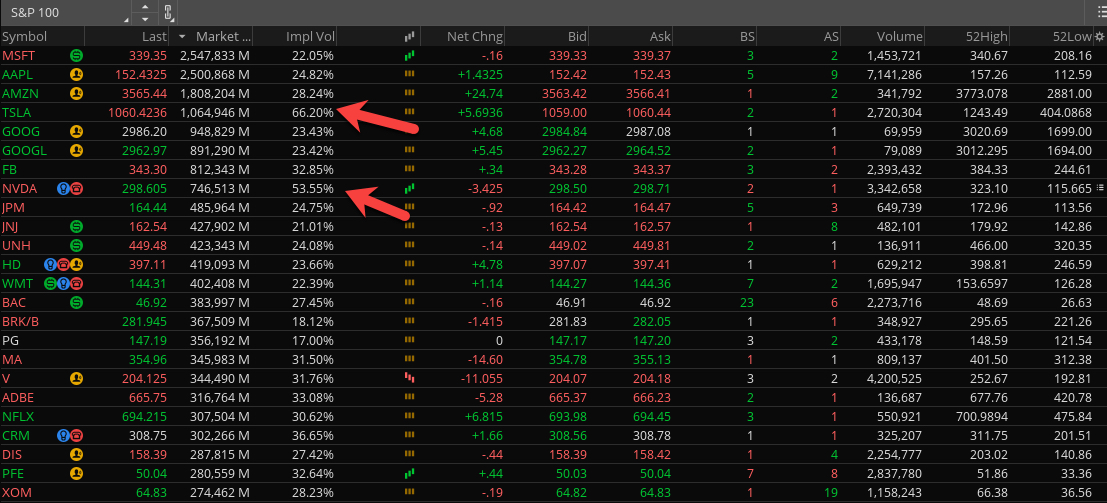Click the up arrow of the watchlist stepper
This screenshot has height=503, width=1107.
coord(146,8)
